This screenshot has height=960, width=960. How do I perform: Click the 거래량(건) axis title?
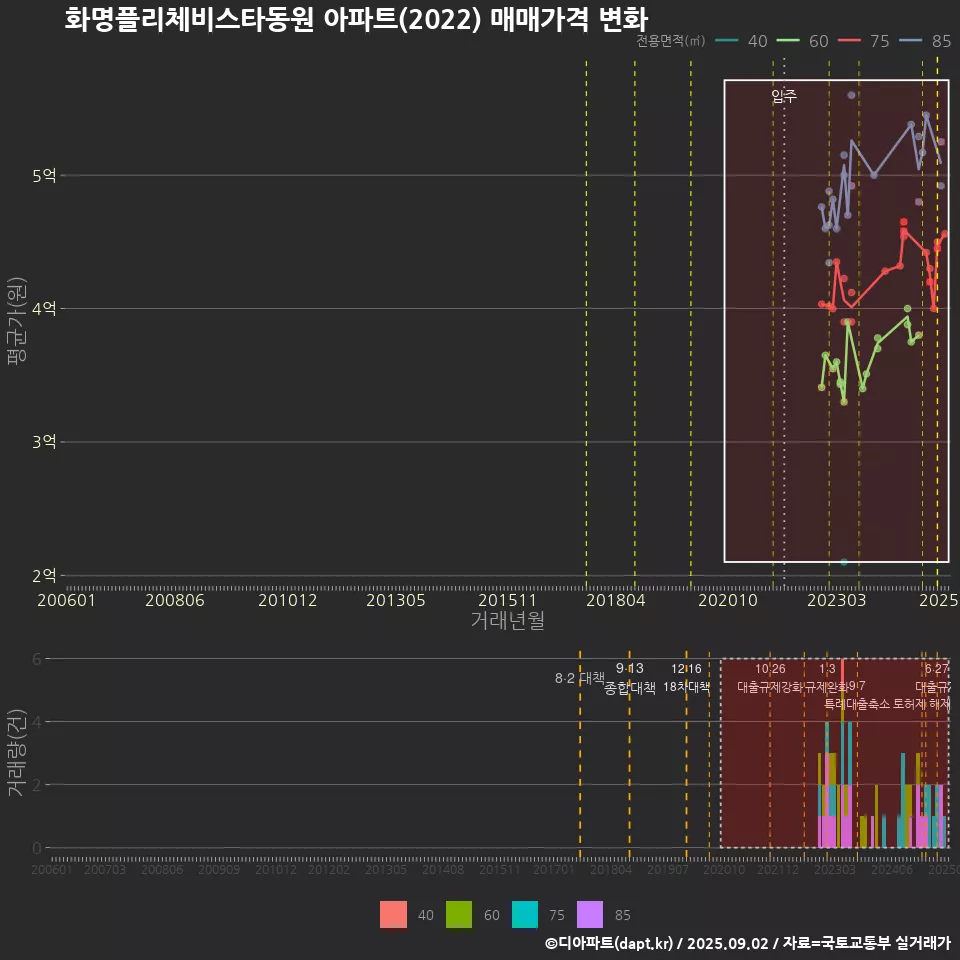click(x=17, y=752)
